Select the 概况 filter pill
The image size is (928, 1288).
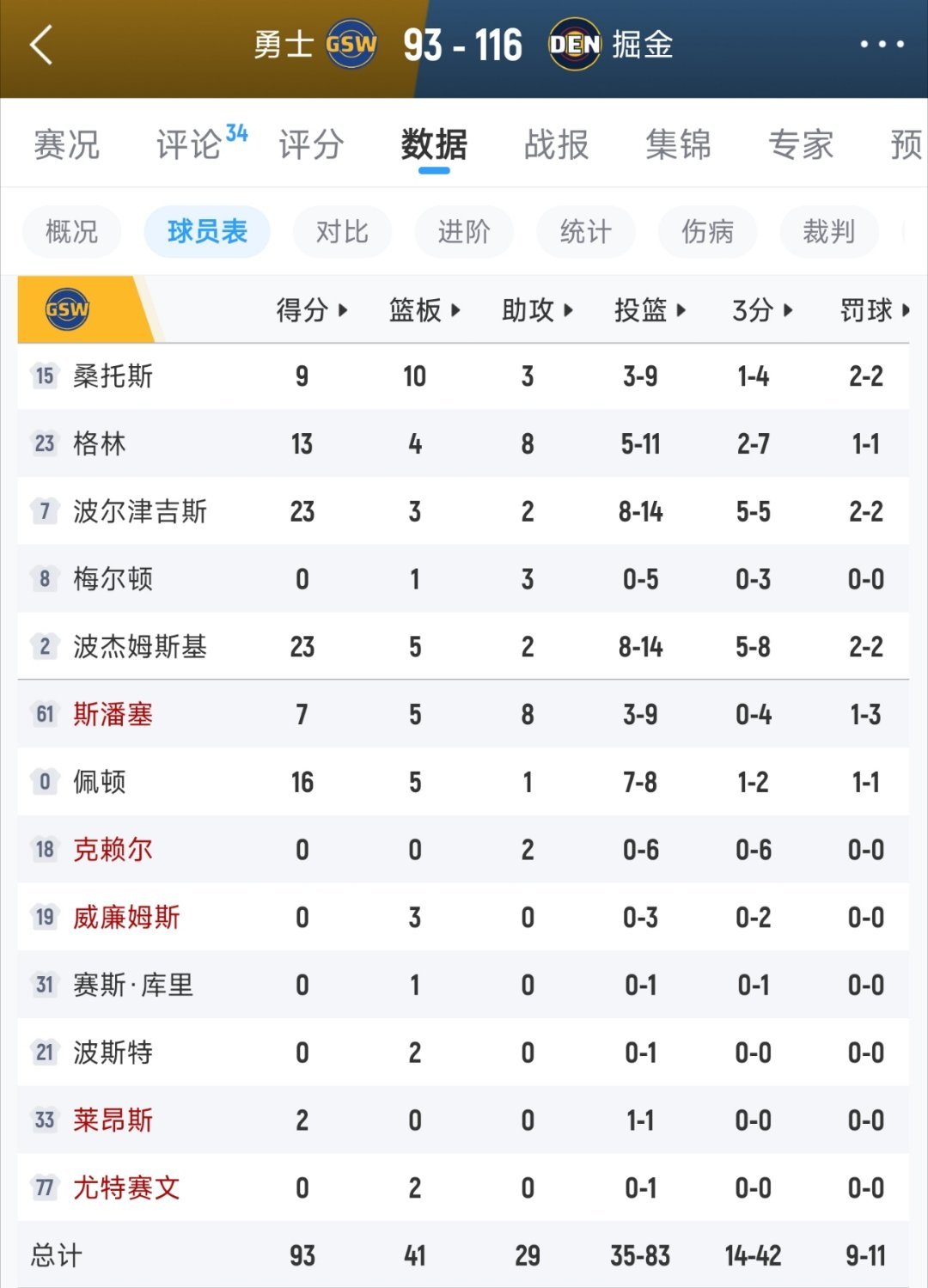click(x=71, y=232)
